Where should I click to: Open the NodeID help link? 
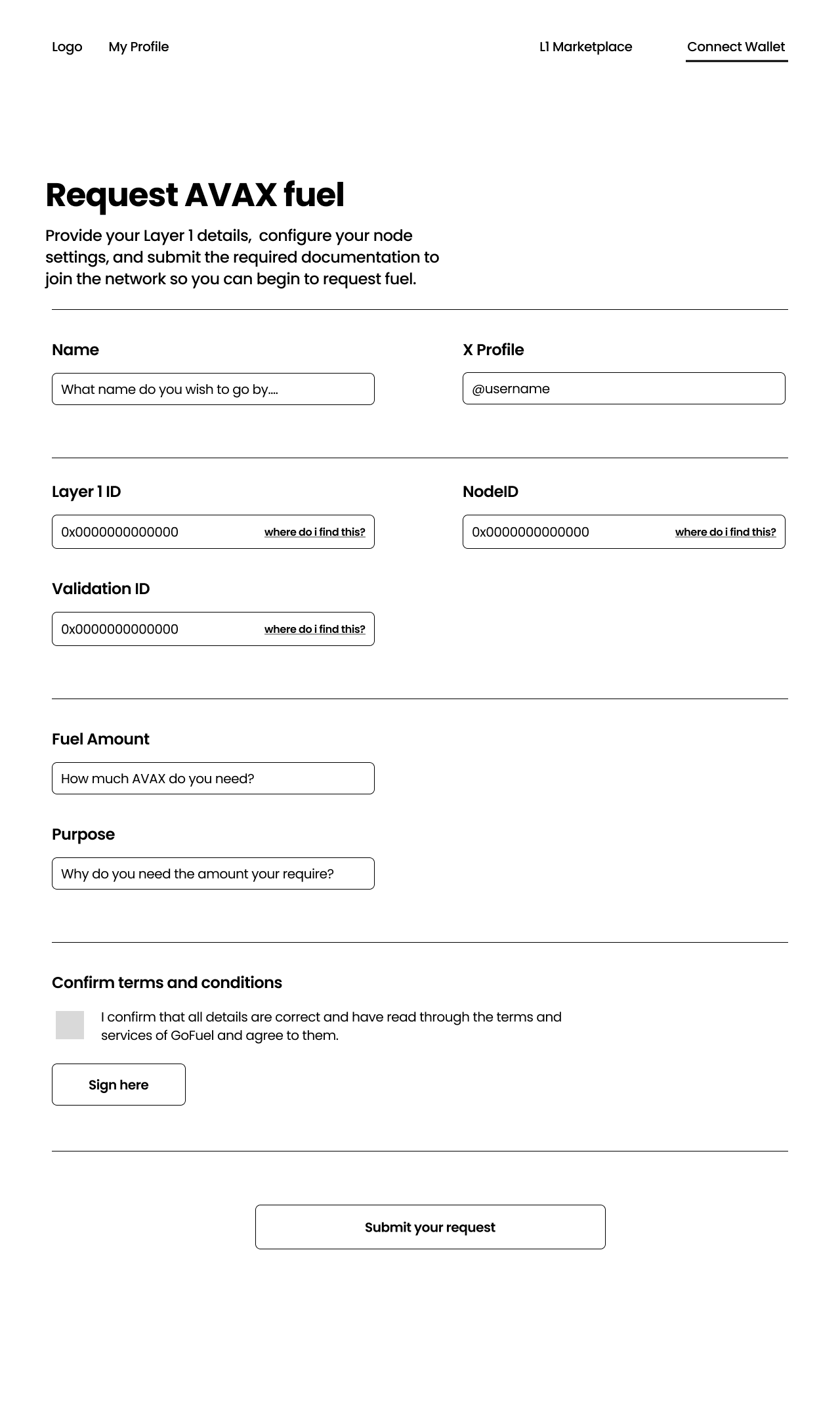725,532
